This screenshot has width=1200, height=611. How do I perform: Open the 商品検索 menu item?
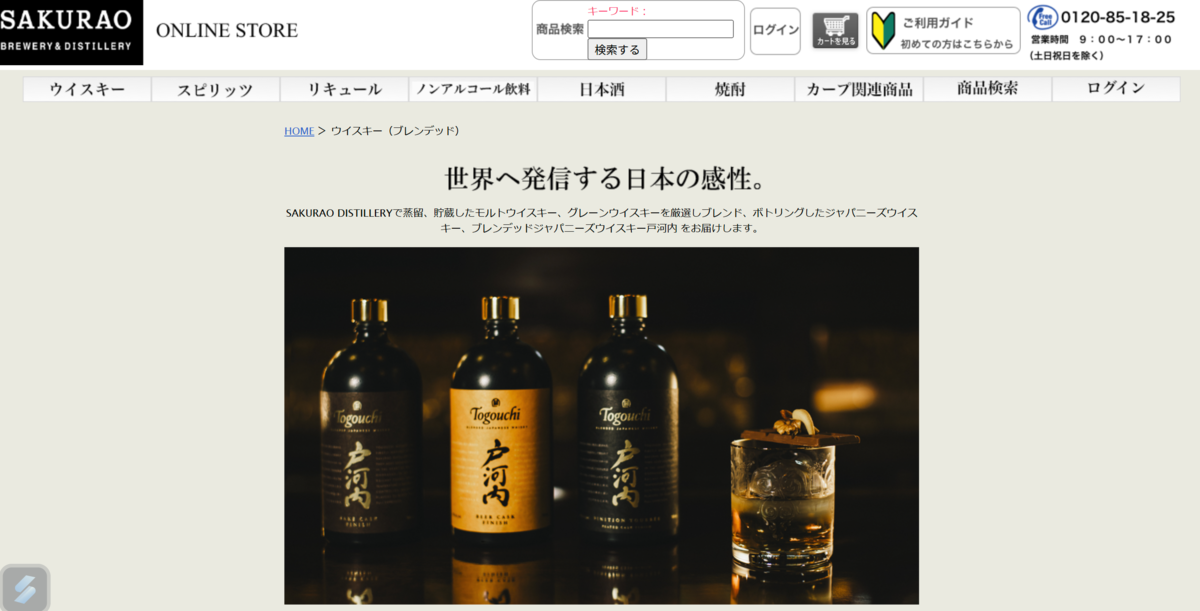988,89
